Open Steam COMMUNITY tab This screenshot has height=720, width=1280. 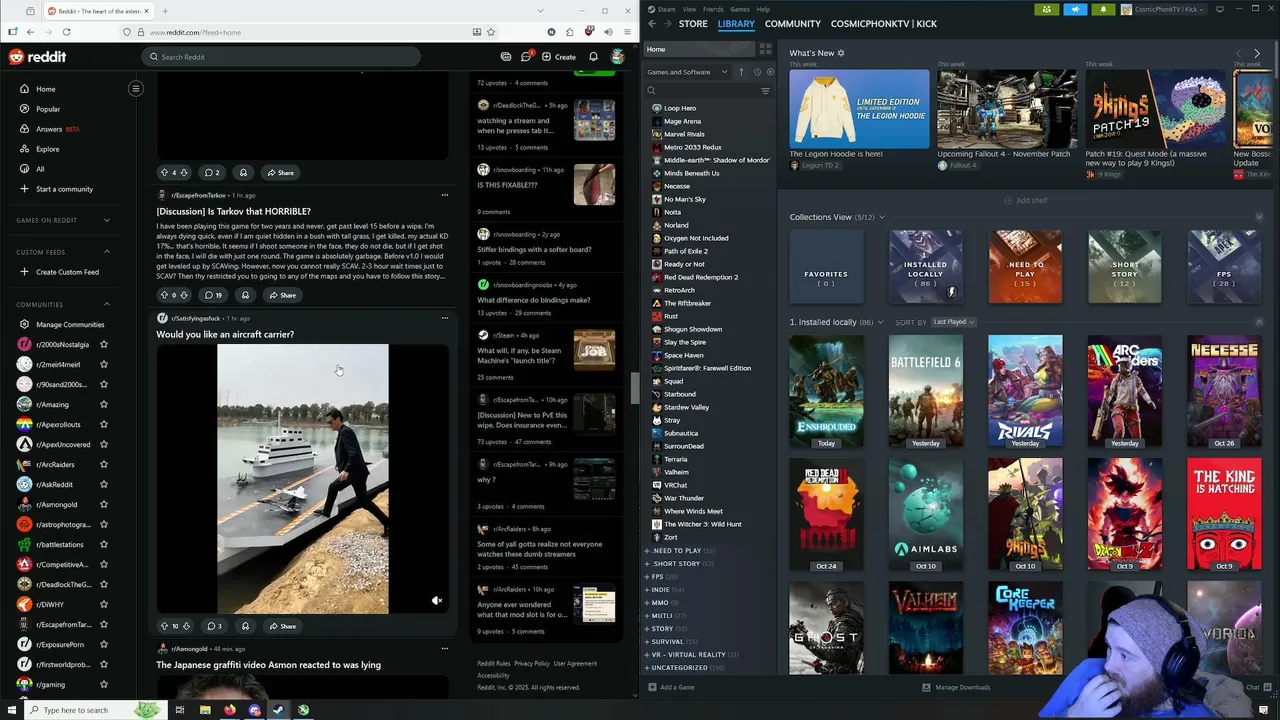click(793, 23)
